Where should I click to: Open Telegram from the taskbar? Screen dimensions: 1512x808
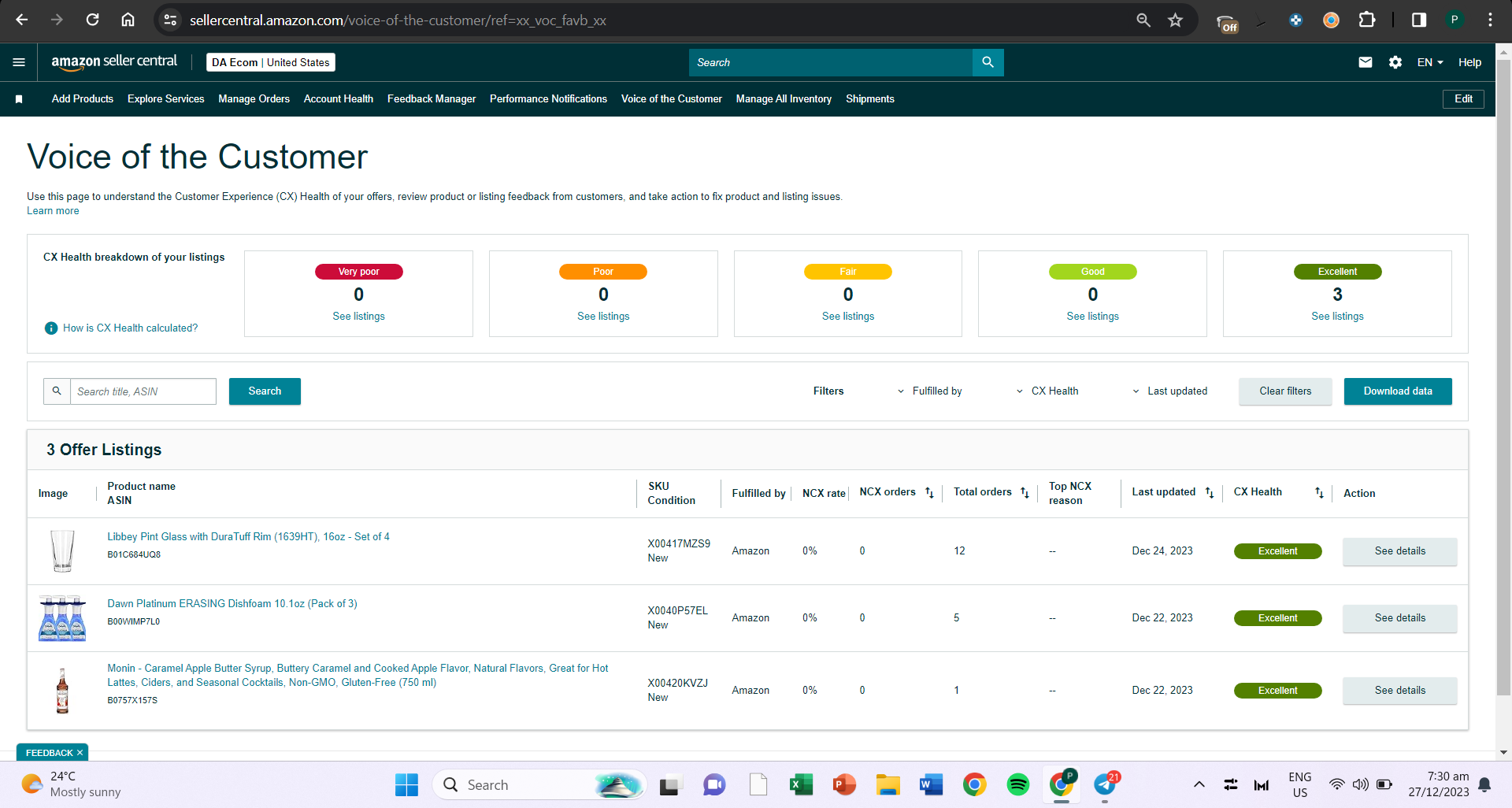coord(1105,784)
